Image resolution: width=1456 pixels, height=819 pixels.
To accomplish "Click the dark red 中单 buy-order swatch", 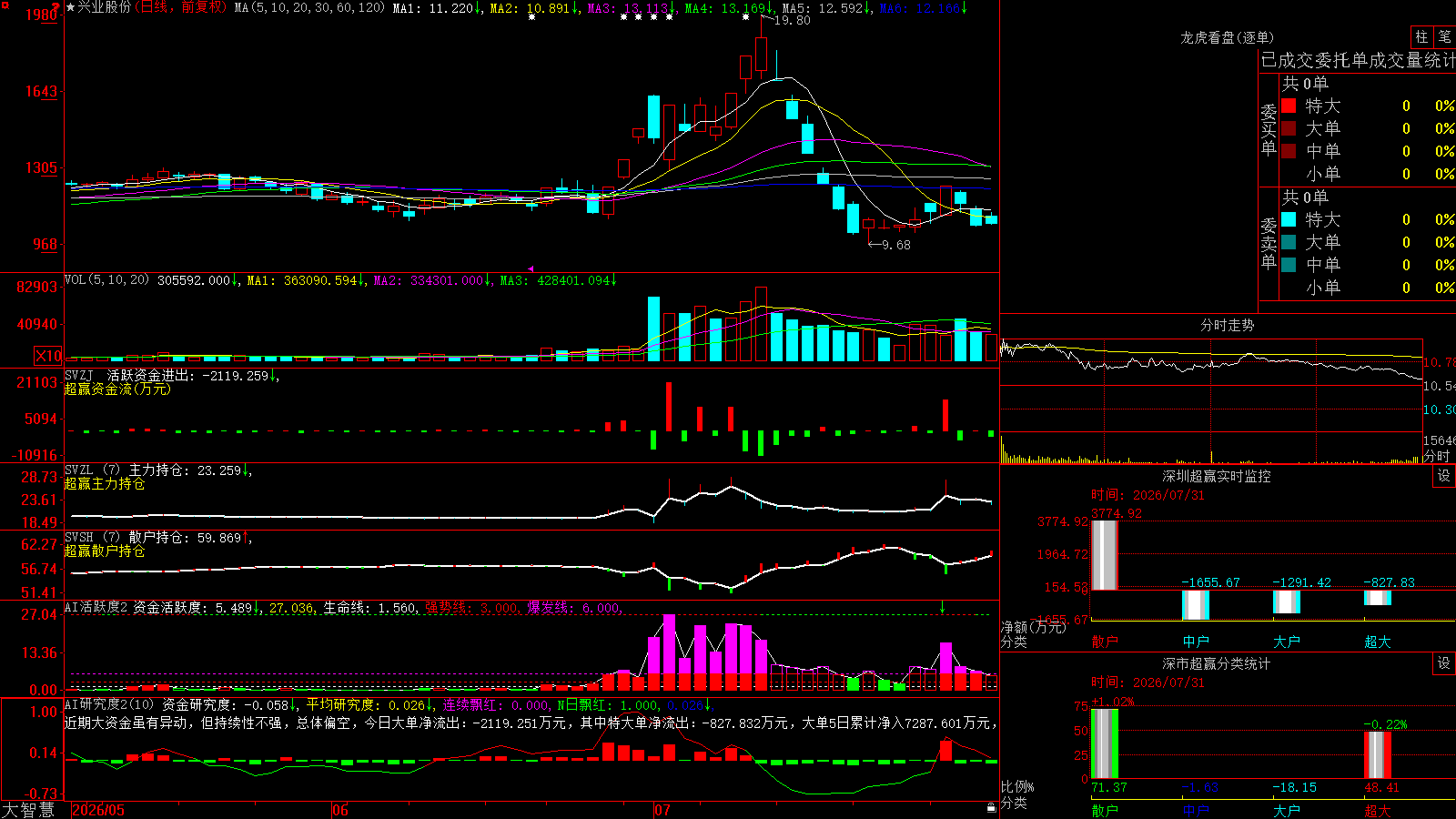I will [1289, 151].
